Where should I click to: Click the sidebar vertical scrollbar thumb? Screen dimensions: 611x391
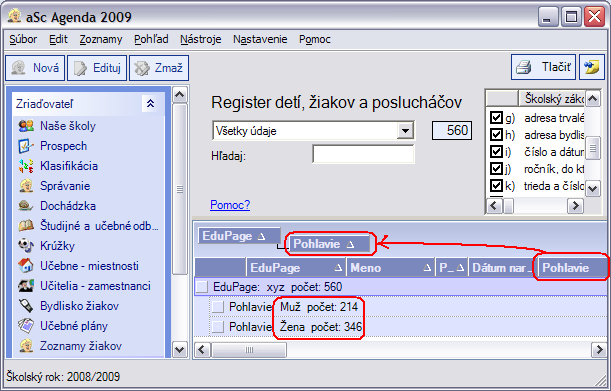tap(179, 189)
